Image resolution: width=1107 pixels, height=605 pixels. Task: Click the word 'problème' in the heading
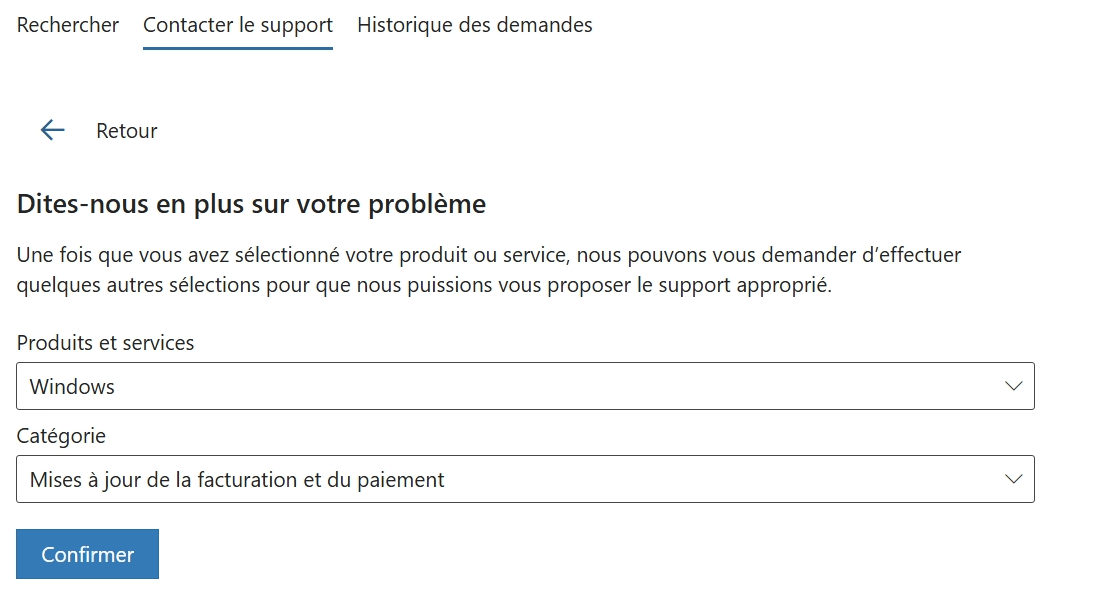coord(427,205)
